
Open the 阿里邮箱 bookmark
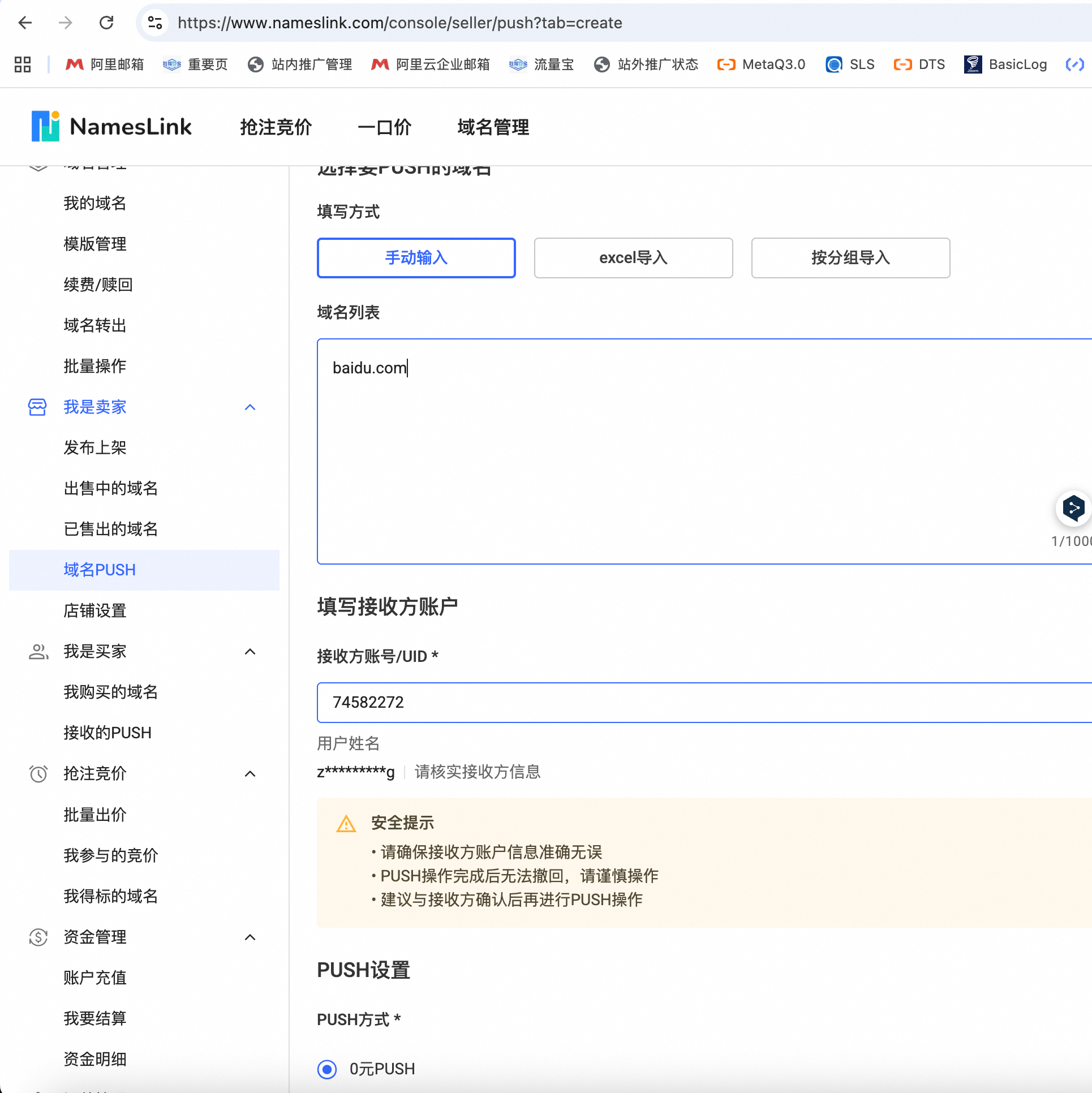point(105,64)
